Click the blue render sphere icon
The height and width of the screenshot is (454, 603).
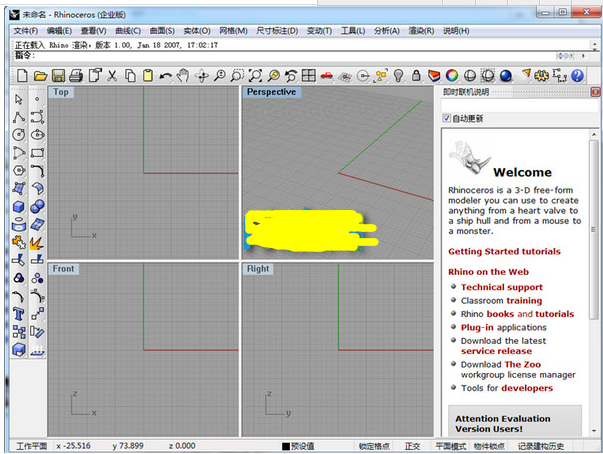click(x=506, y=76)
